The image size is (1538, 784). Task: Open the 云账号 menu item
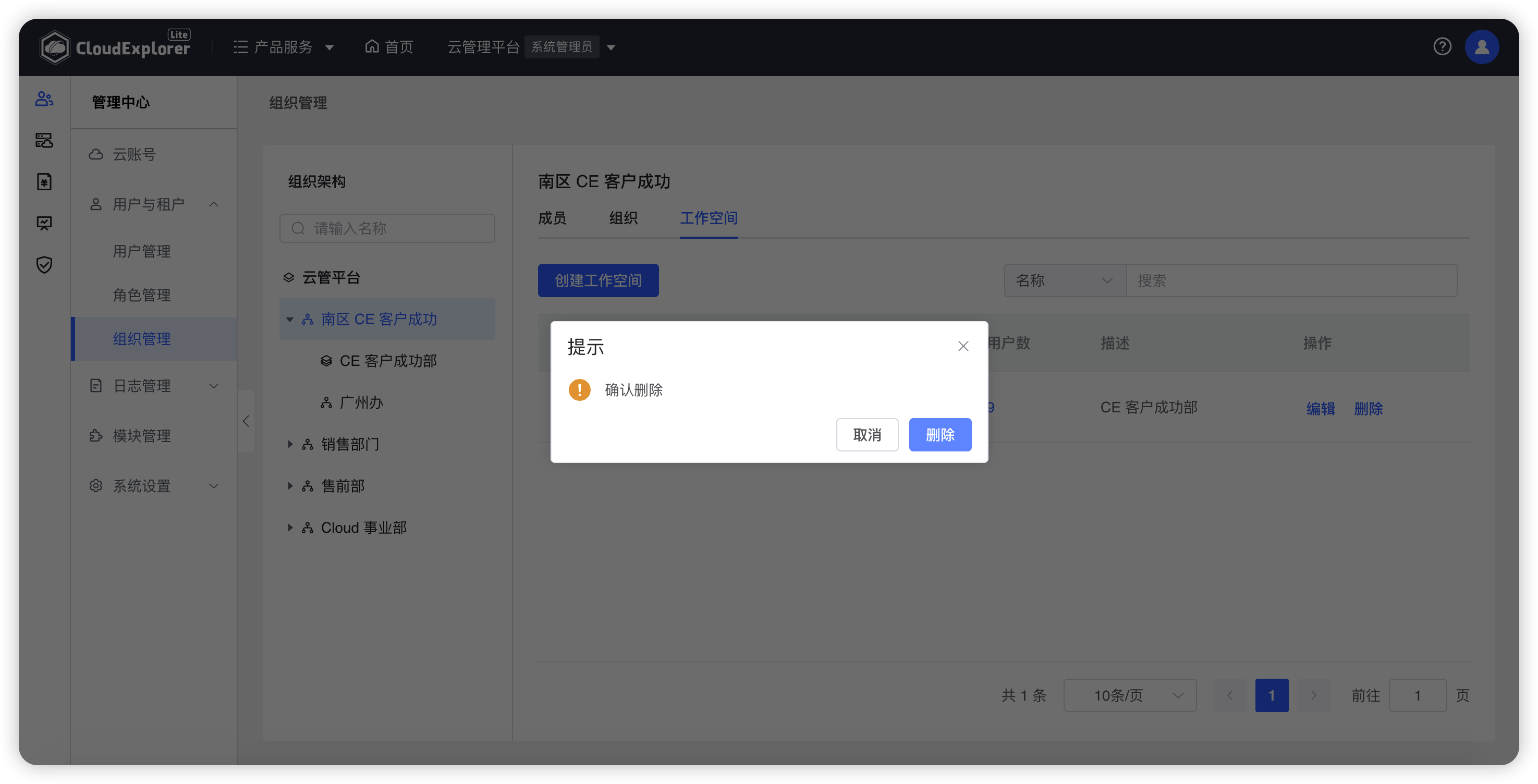(x=154, y=154)
